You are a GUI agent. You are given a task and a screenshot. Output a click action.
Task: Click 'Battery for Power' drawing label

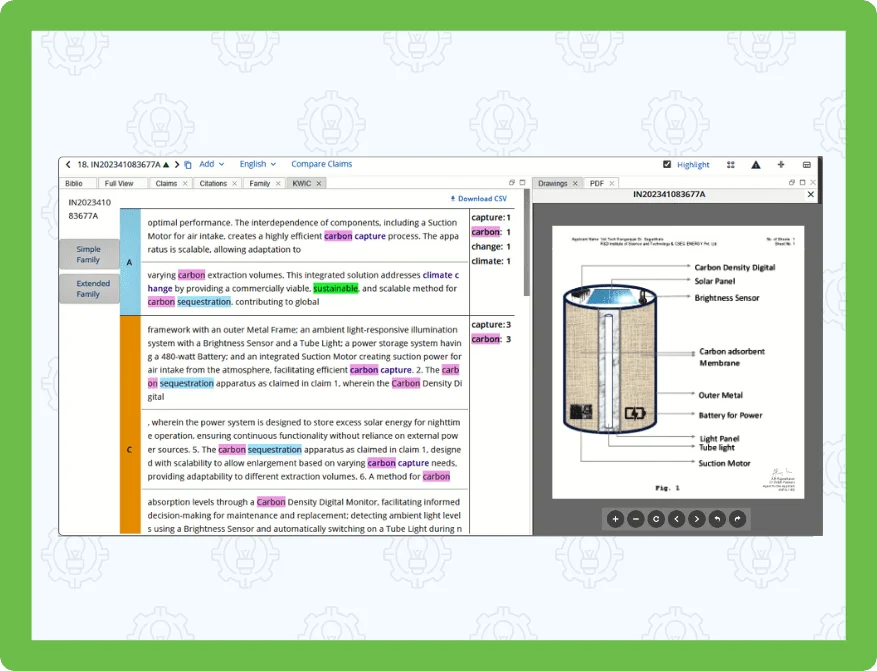[x=730, y=415]
